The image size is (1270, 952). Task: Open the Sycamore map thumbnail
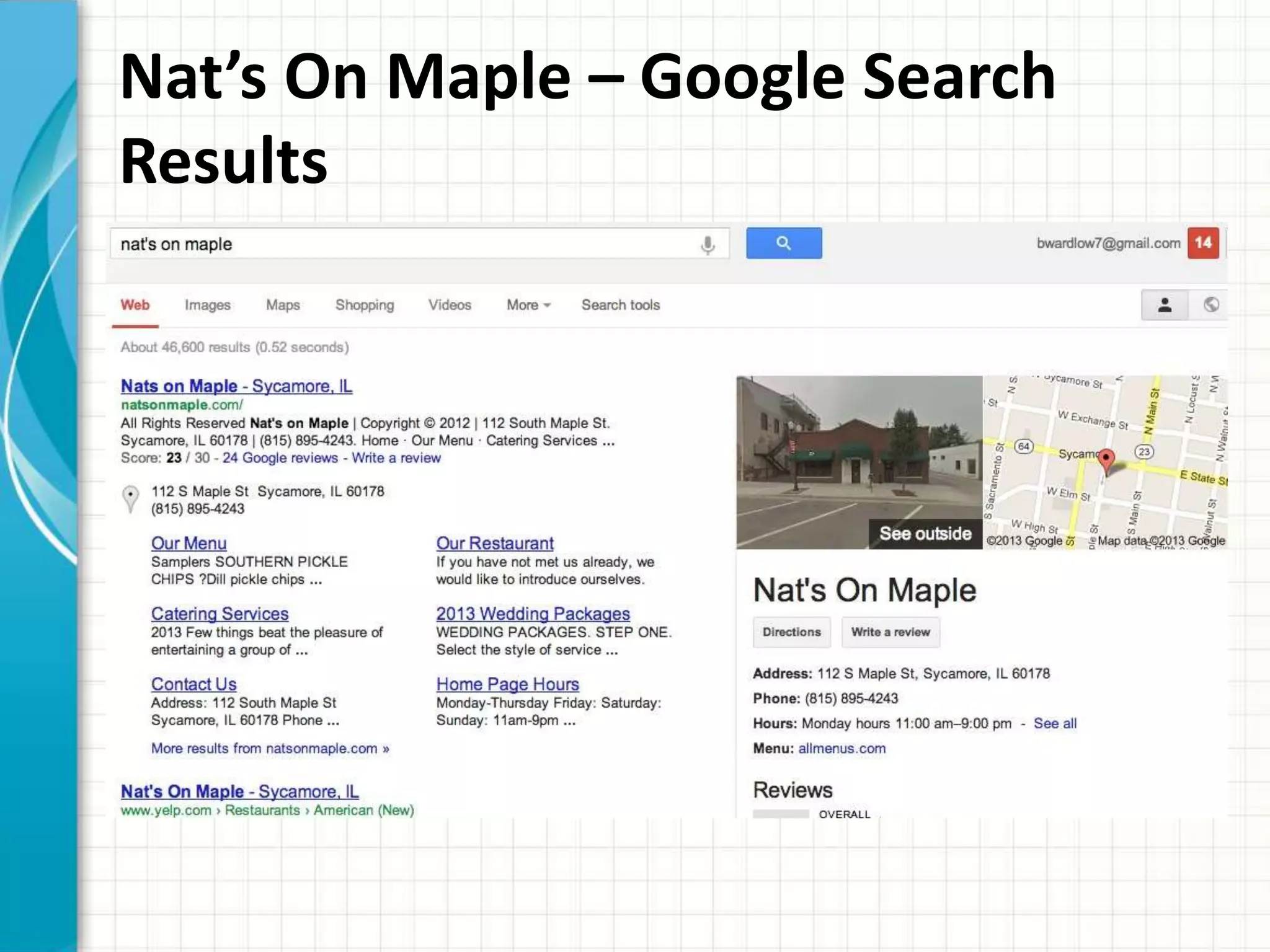tap(1105, 462)
